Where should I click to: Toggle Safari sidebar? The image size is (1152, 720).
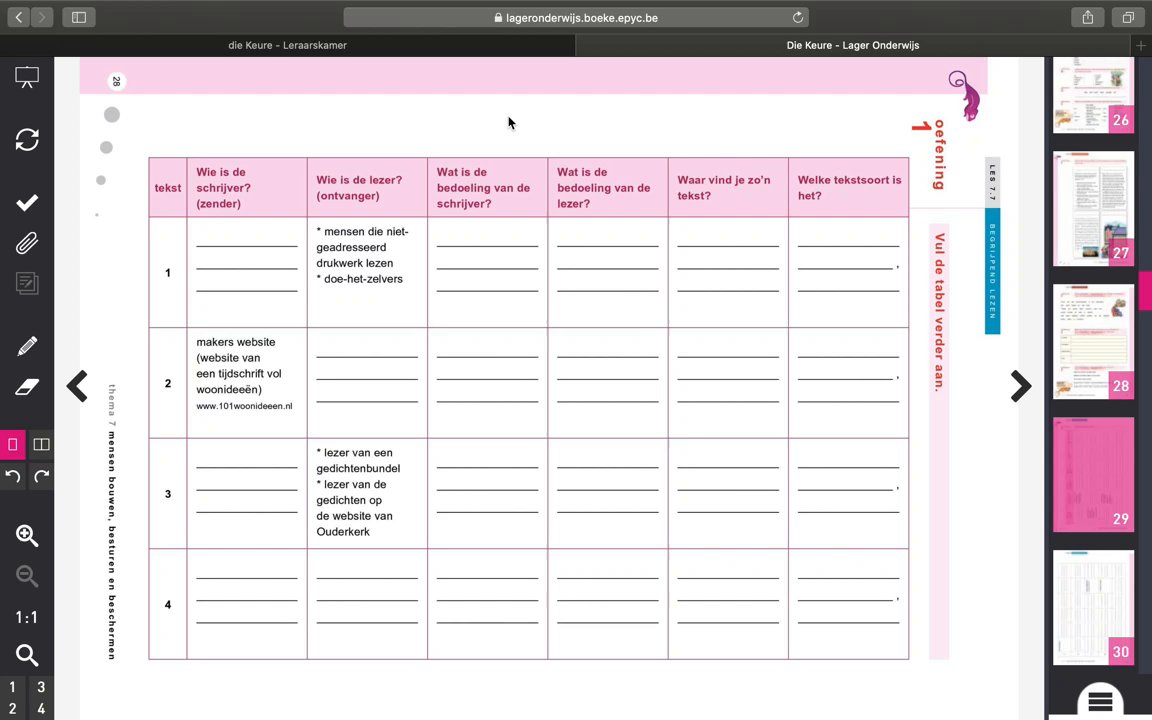79,17
